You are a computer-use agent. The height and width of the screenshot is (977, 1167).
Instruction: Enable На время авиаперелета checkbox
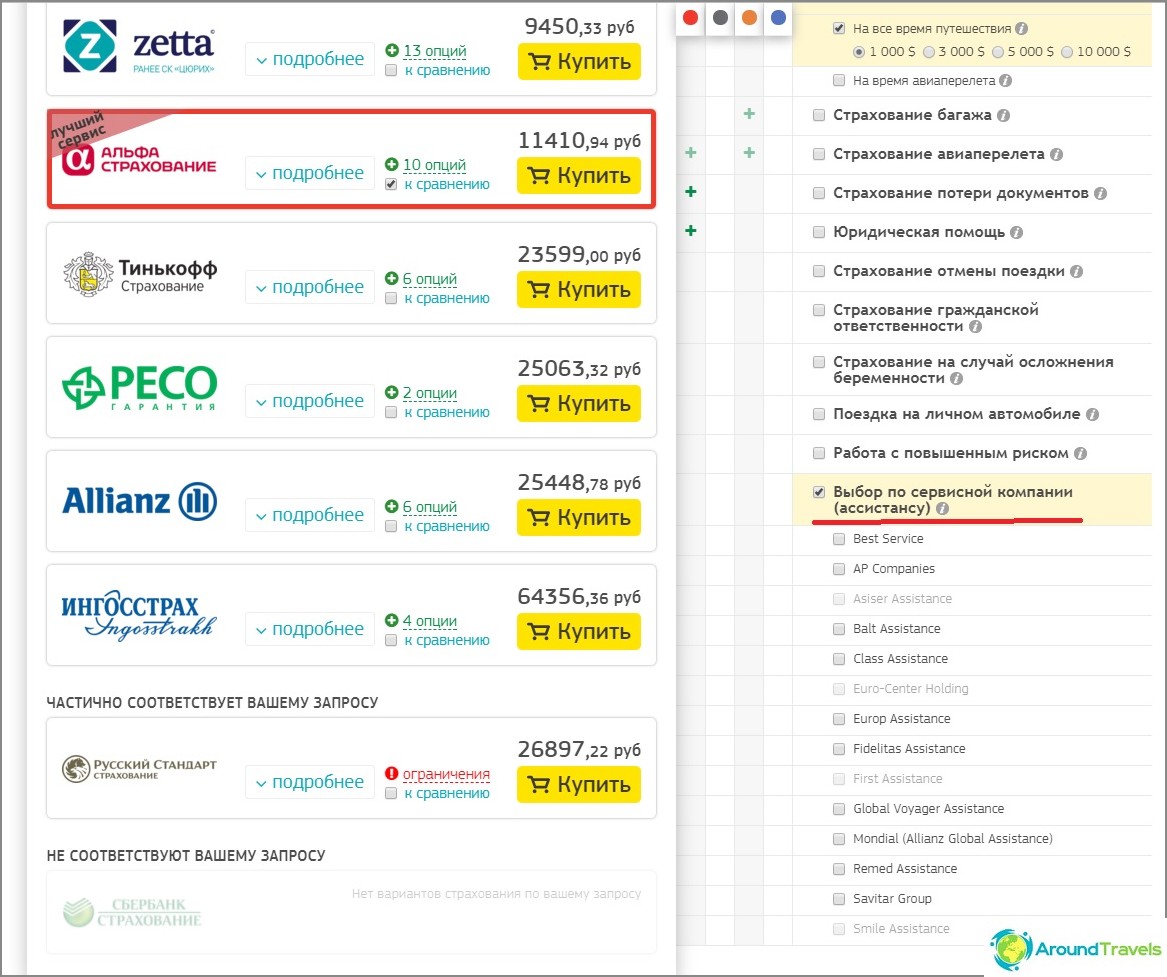839,80
